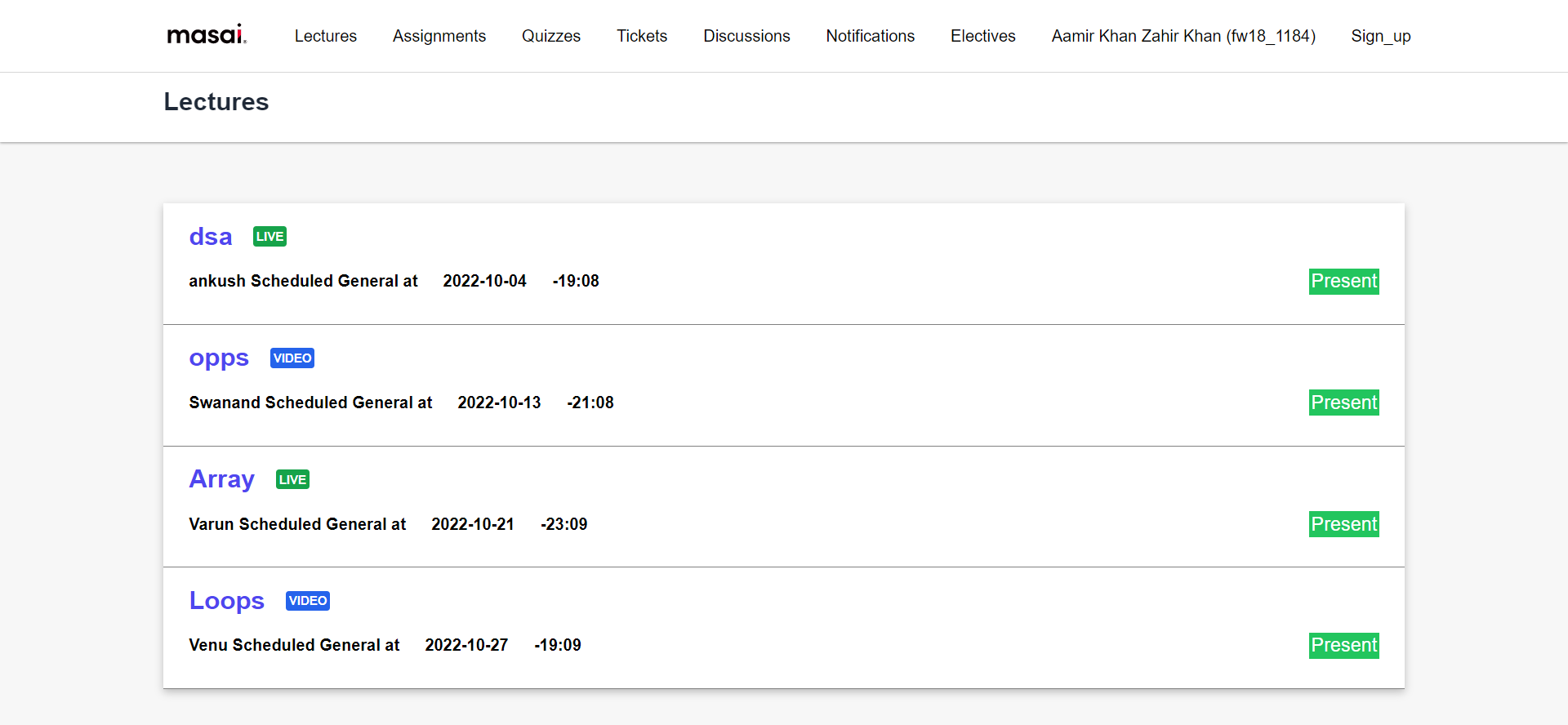The height and width of the screenshot is (725, 1568).
Task: Navigate to Tickets
Action: coord(641,36)
